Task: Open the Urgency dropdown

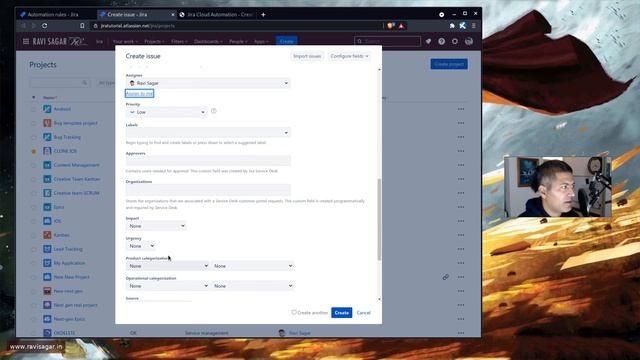Action: 141,246
